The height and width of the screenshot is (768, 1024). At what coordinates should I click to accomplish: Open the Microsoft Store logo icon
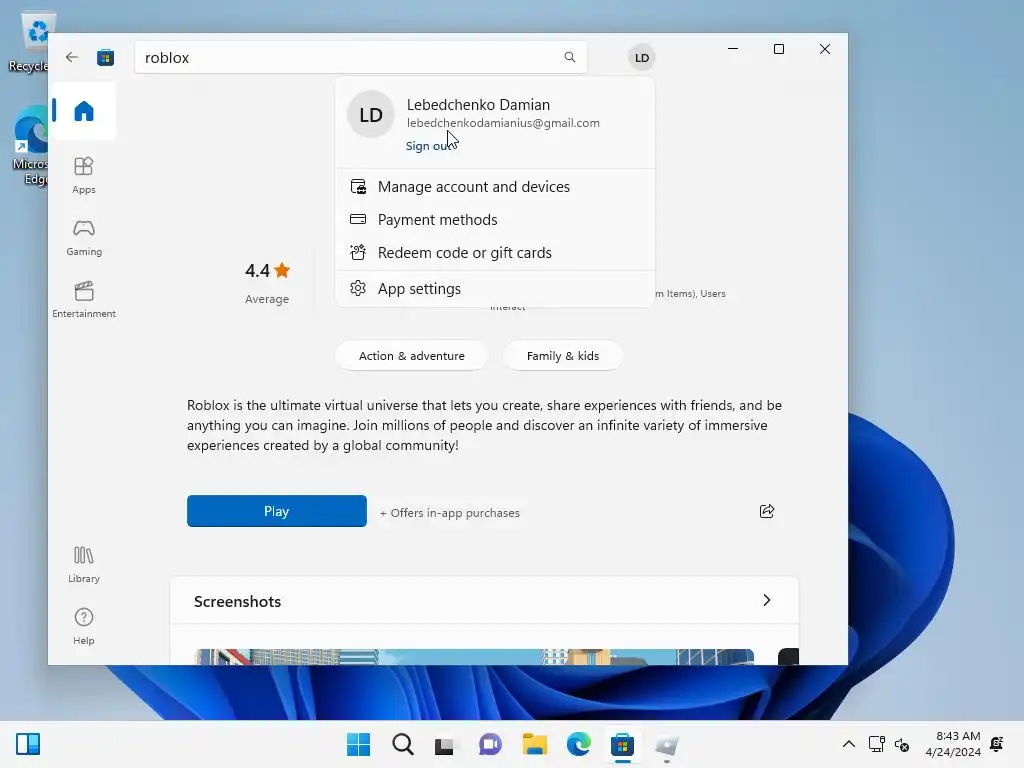point(105,57)
